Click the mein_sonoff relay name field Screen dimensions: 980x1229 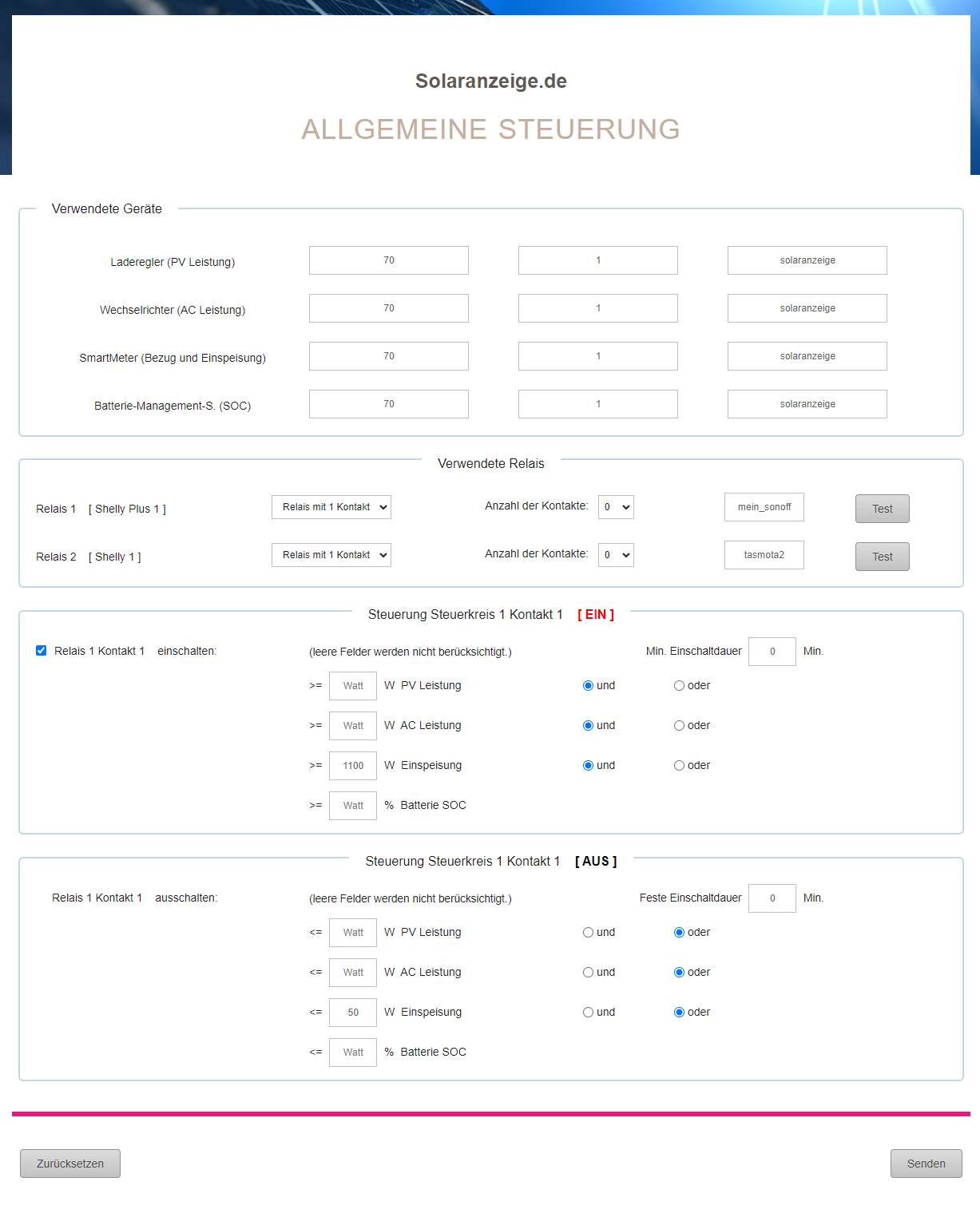point(764,507)
